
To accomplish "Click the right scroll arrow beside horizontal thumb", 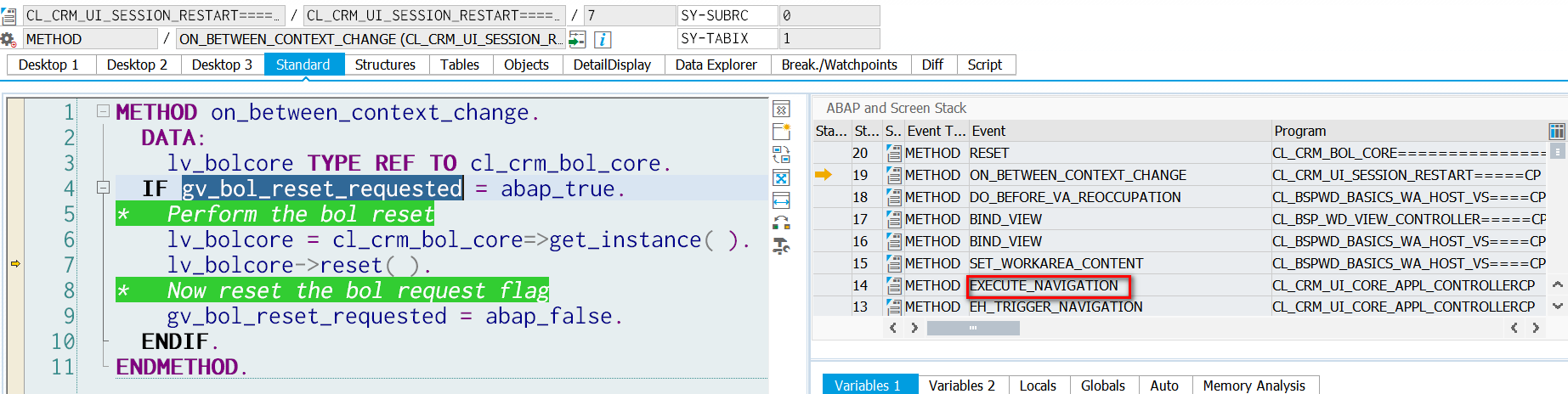I will tap(914, 328).
